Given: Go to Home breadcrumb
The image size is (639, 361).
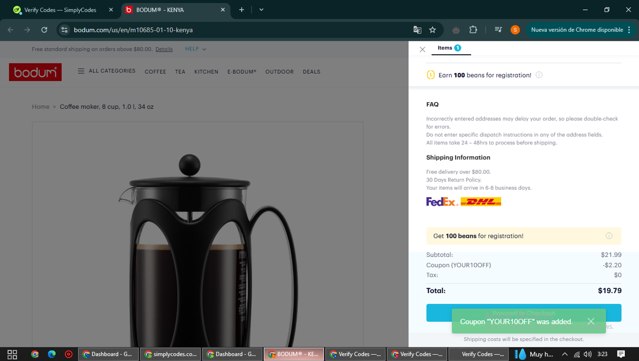Looking at the screenshot, I should [x=40, y=107].
